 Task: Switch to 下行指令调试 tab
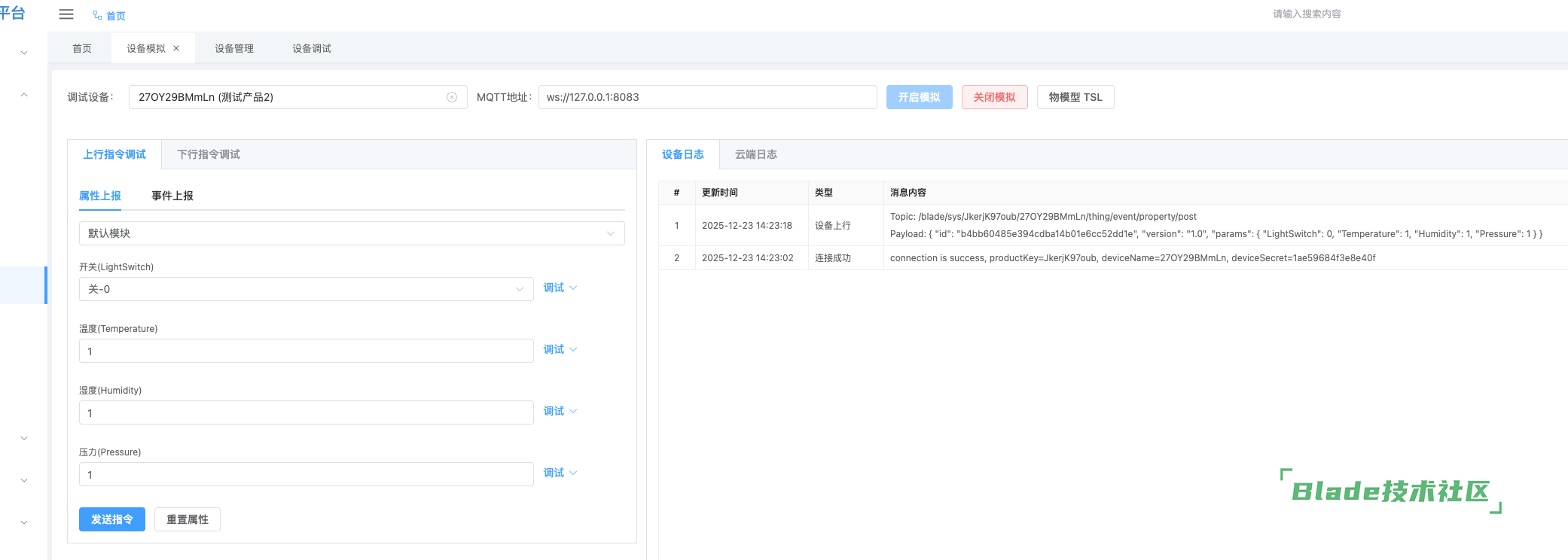(209, 154)
